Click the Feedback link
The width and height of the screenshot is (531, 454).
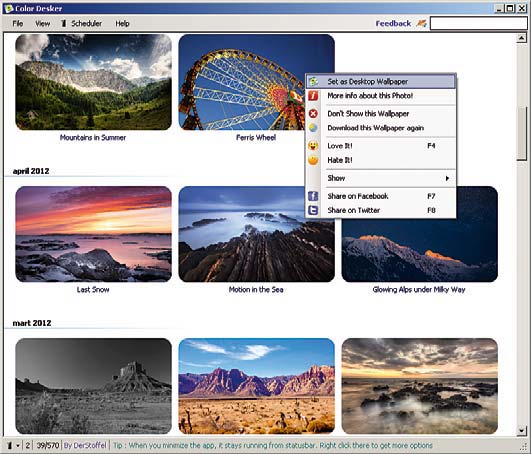[393, 23]
